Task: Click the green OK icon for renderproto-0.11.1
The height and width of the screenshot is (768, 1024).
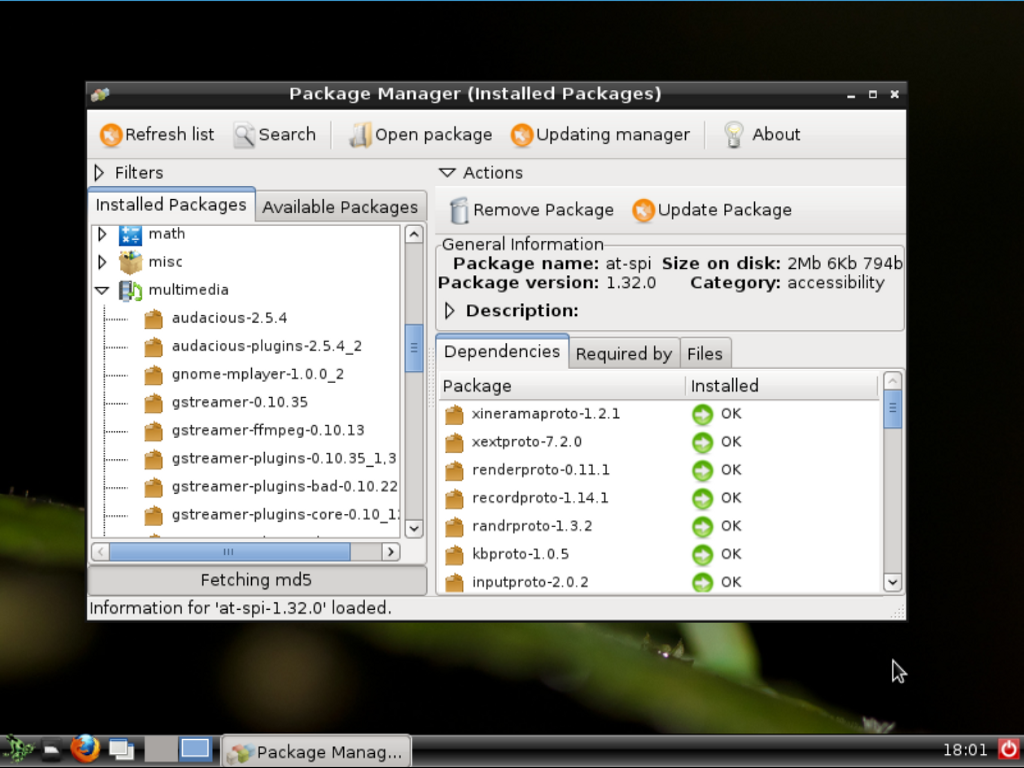Action: (x=703, y=471)
